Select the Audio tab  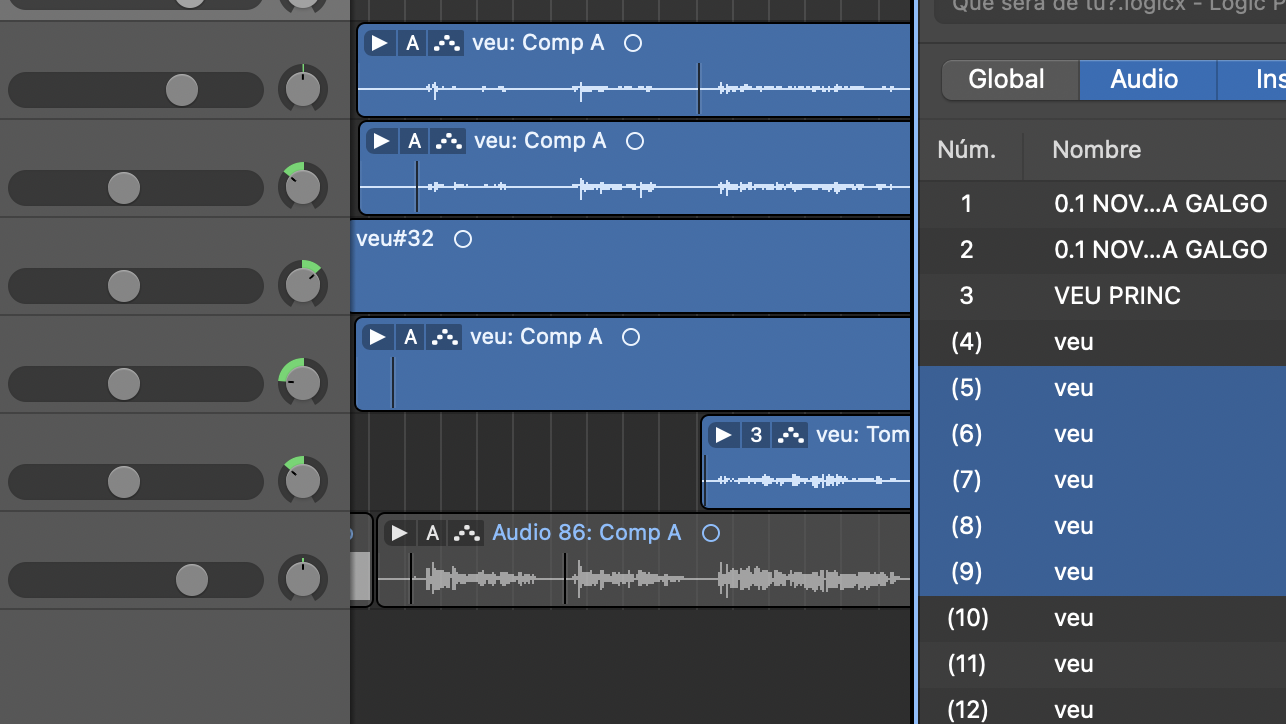(1144, 79)
